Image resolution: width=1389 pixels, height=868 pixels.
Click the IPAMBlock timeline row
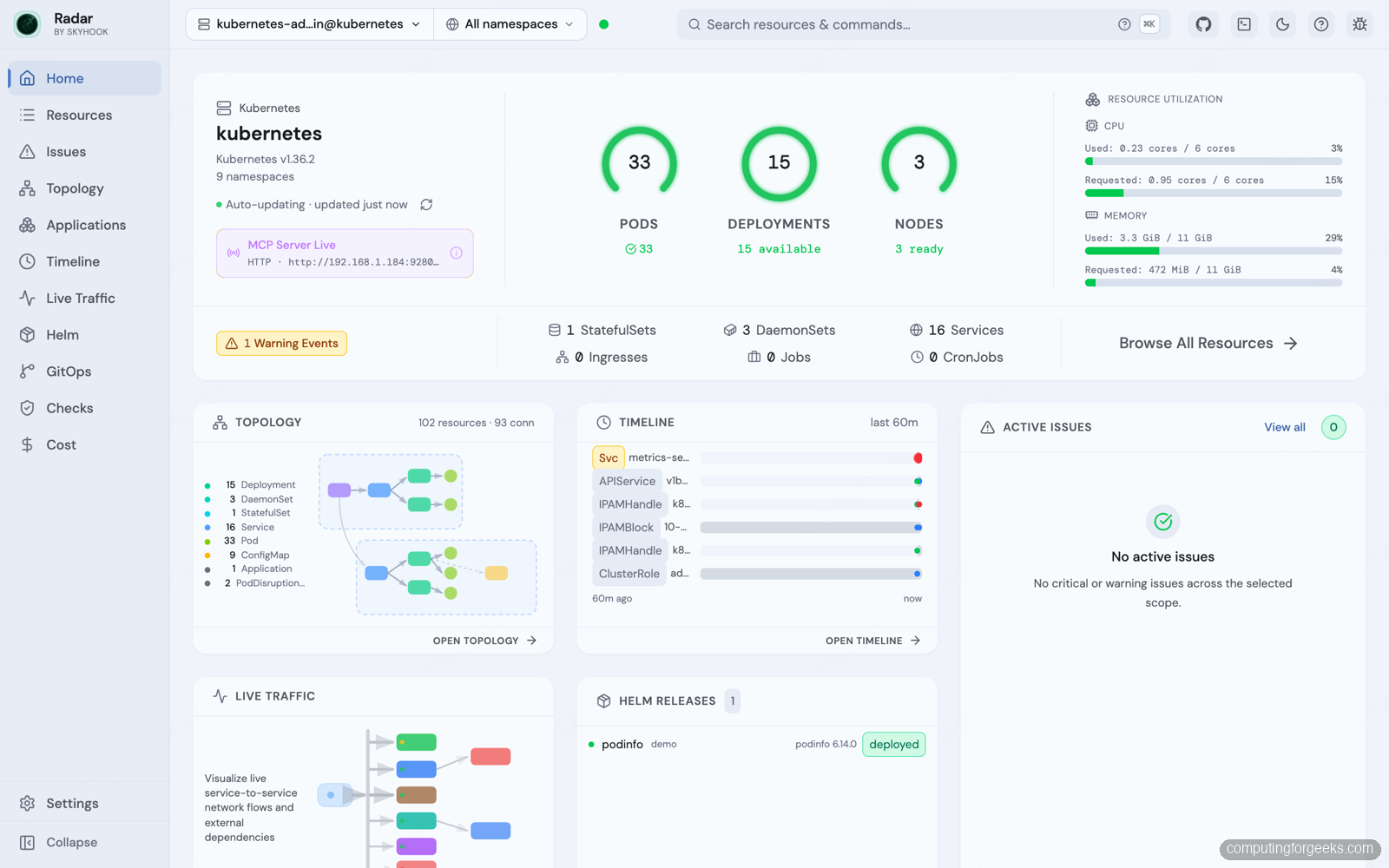[x=757, y=528]
